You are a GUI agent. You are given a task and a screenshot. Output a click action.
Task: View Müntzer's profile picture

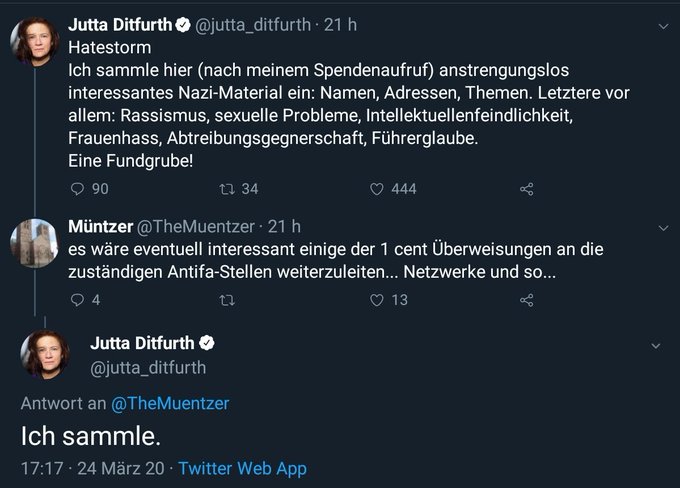[35, 244]
